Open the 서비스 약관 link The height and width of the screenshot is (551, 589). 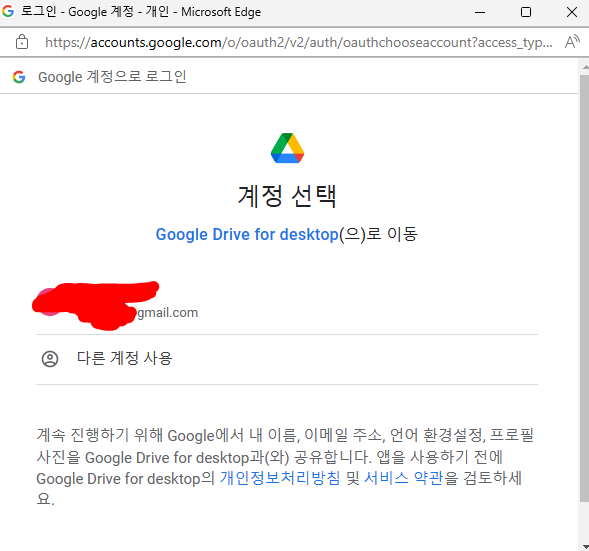(404, 478)
